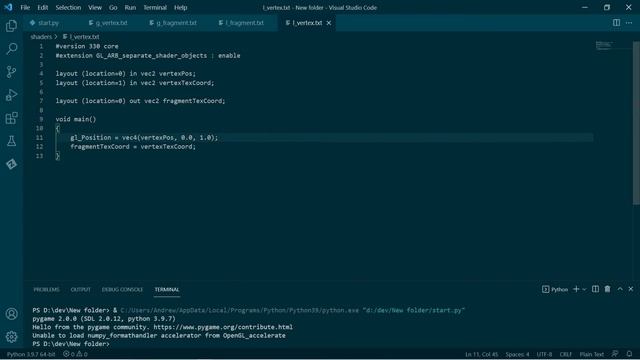Open the View menu

coord(95,7)
